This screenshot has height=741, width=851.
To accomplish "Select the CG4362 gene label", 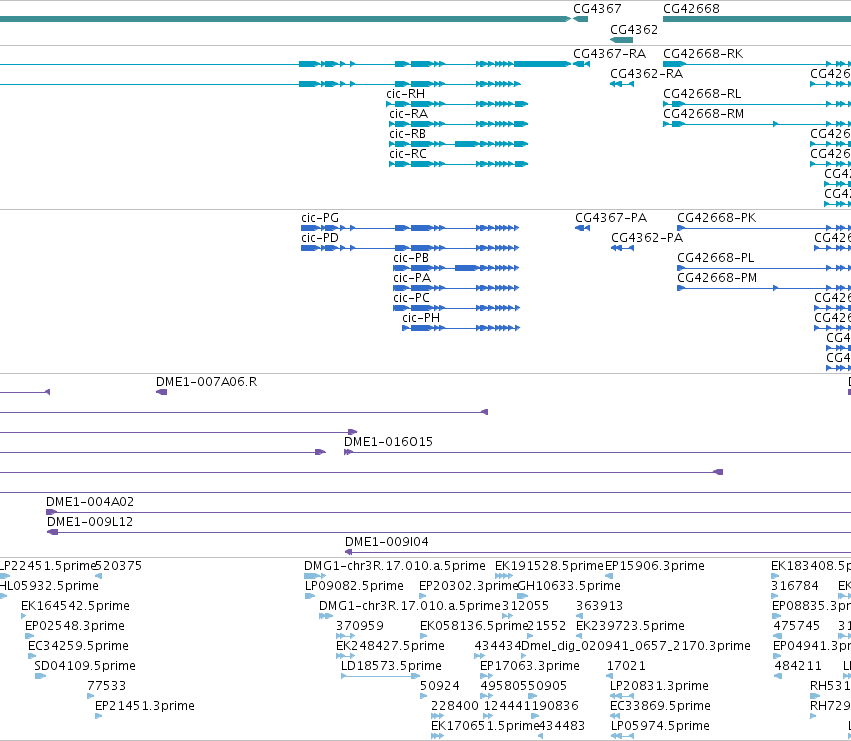I will pos(633,29).
